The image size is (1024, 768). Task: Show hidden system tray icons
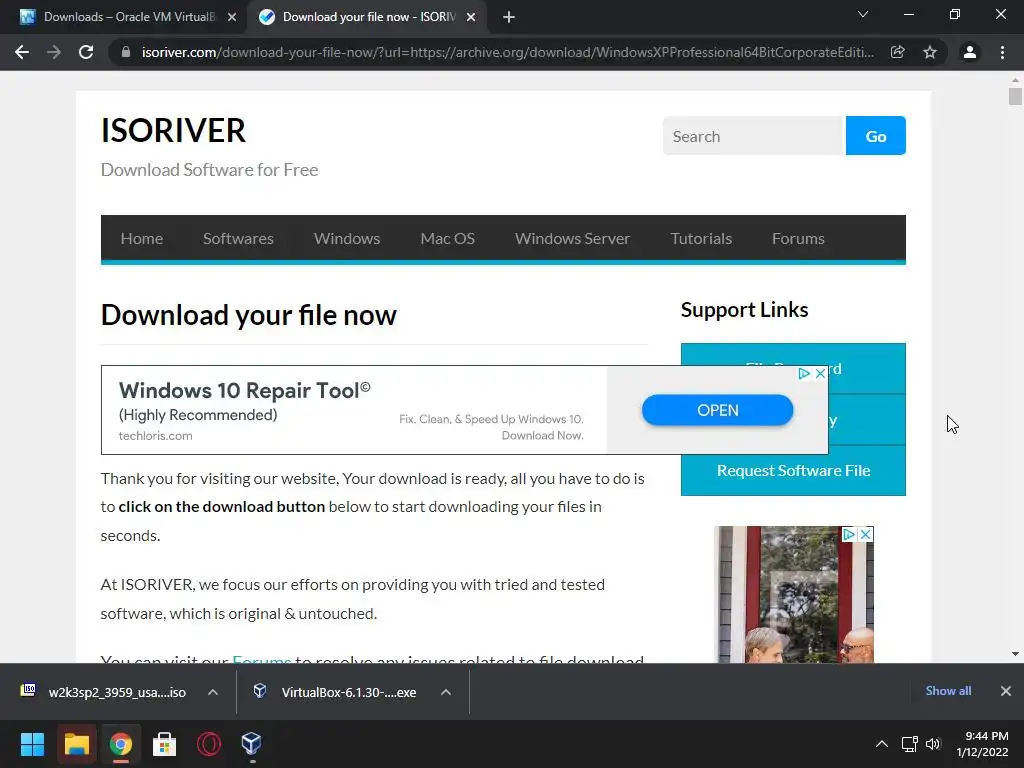pyautogui.click(x=882, y=744)
